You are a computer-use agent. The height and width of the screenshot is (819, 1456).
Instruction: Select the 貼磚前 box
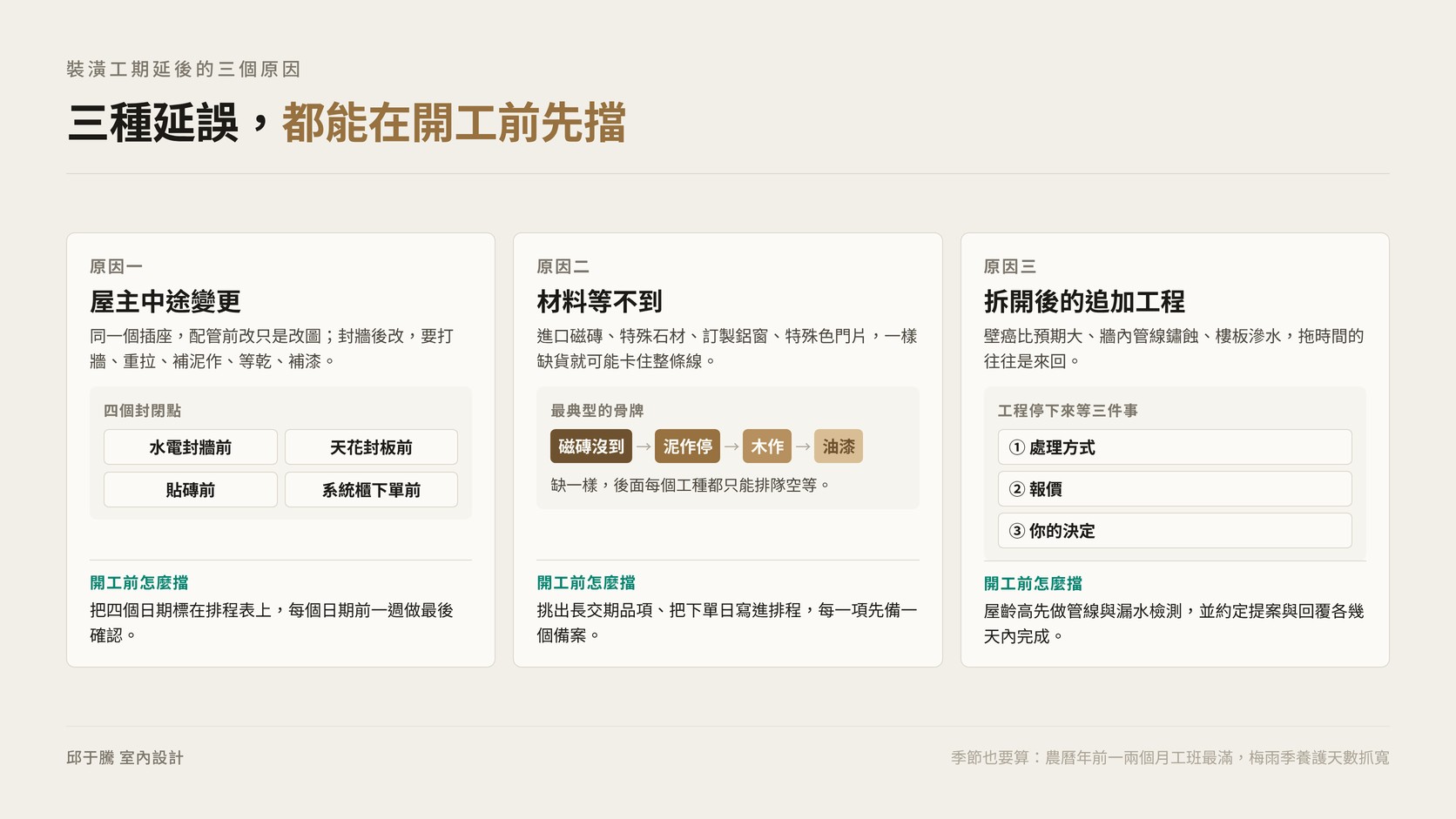click(191, 490)
